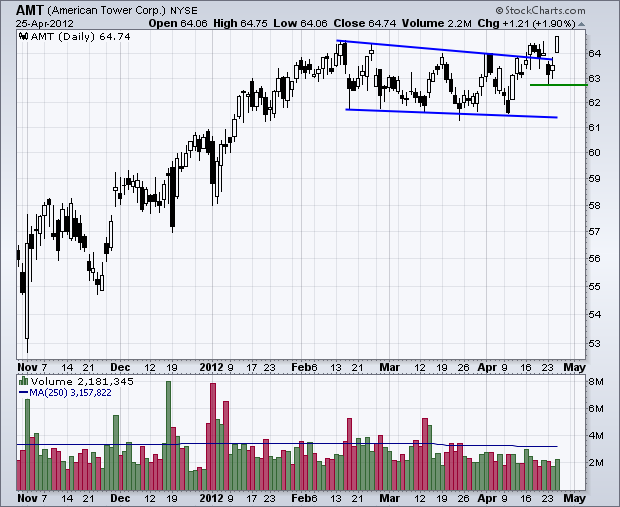Click the volume bars icon beside Volume
Screen dimensions: 620x507
[x=24, y=381]
